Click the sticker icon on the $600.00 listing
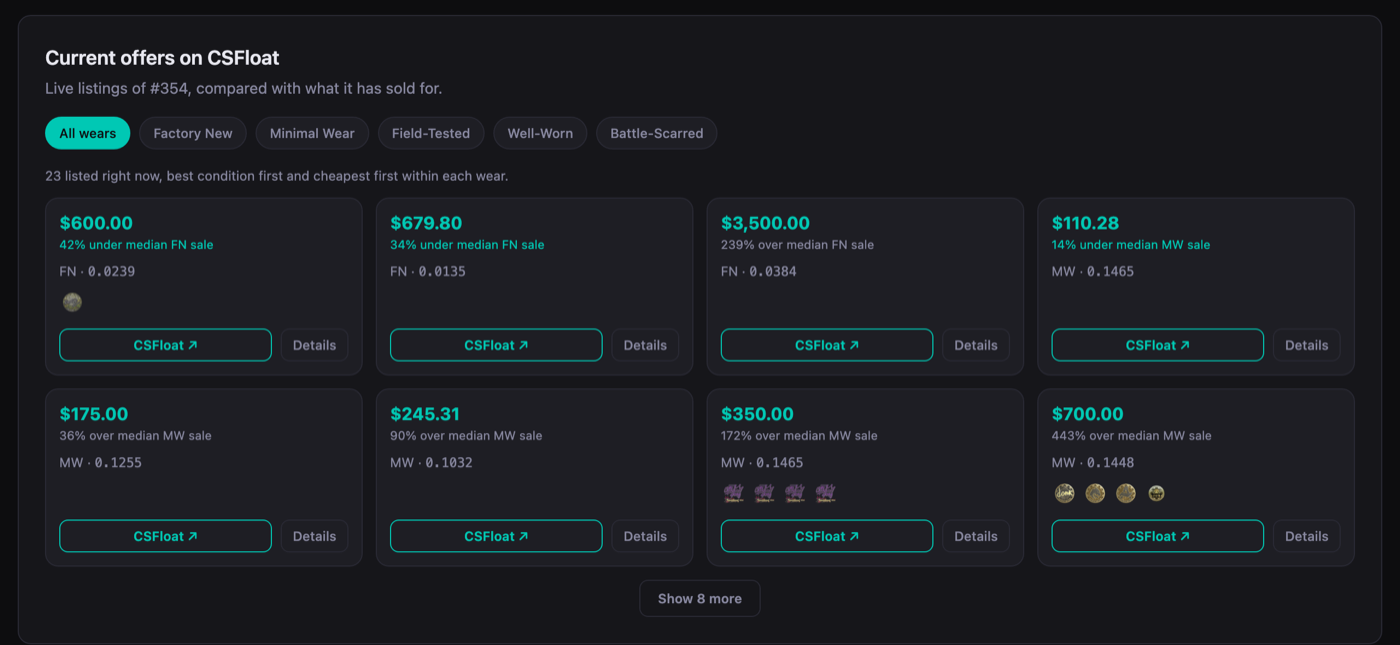Image resolution: width=1400 pixels, height=645 pixels. click(72, 302)
